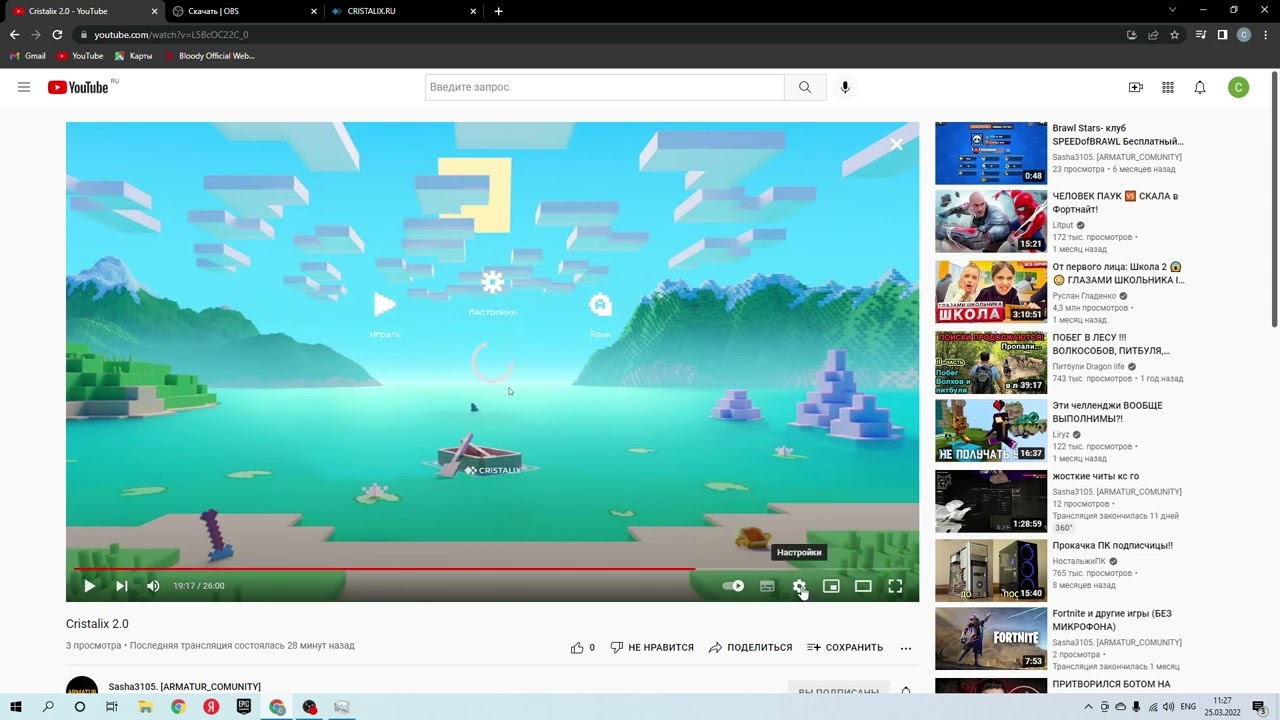Reload the current page
Image resolution: width=1280 pixels, height=720 pixels.
pos(57,34)
